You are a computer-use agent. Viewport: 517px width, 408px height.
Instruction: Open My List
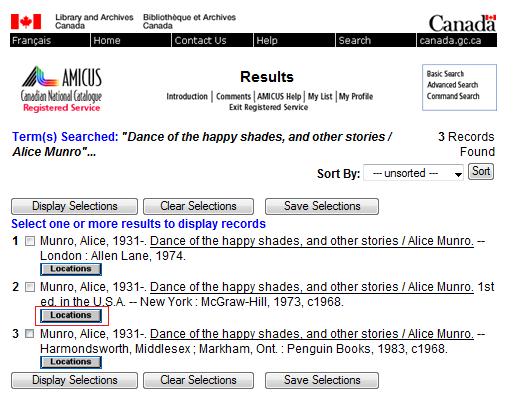click(320, 96)
